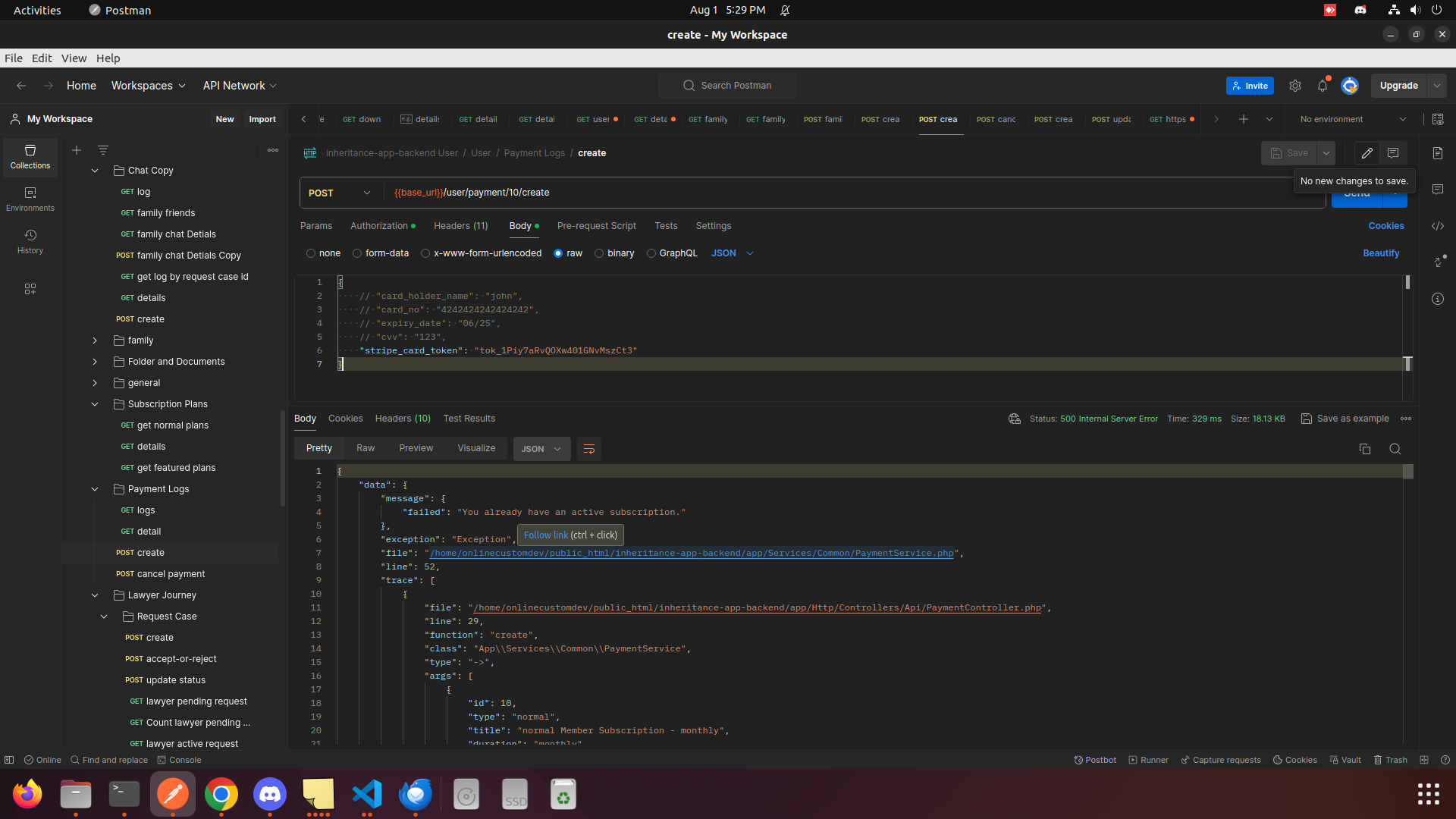
Task: Select the raw body type radio
Action: [x=558, y=253]
